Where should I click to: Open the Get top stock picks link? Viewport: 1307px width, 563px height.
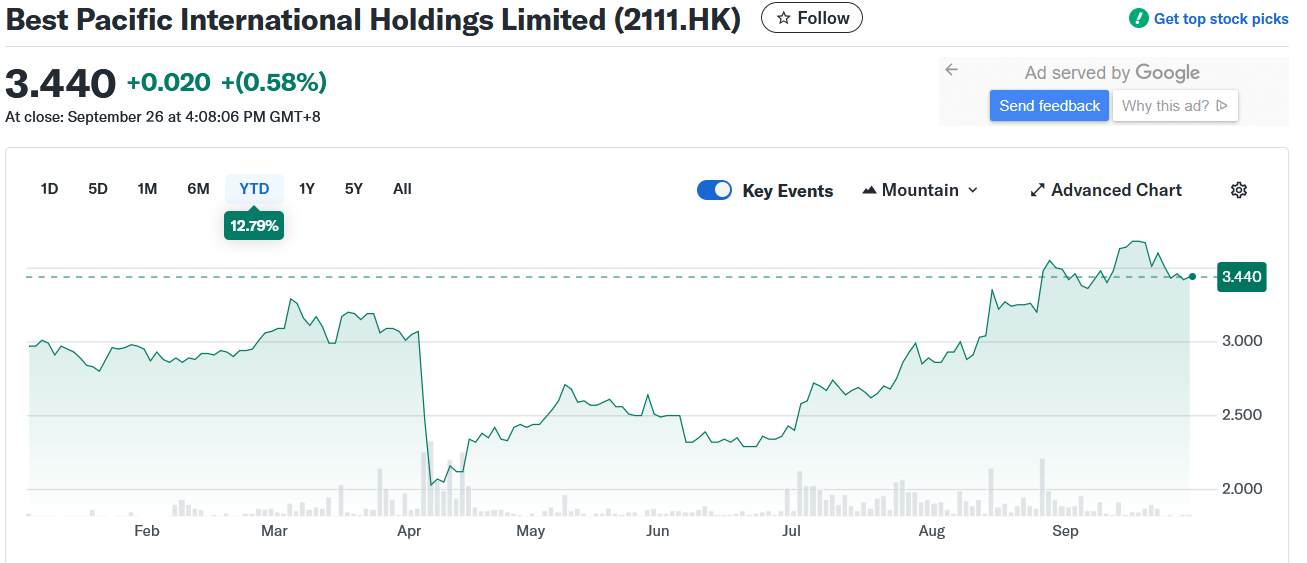tap(1221, 19)
